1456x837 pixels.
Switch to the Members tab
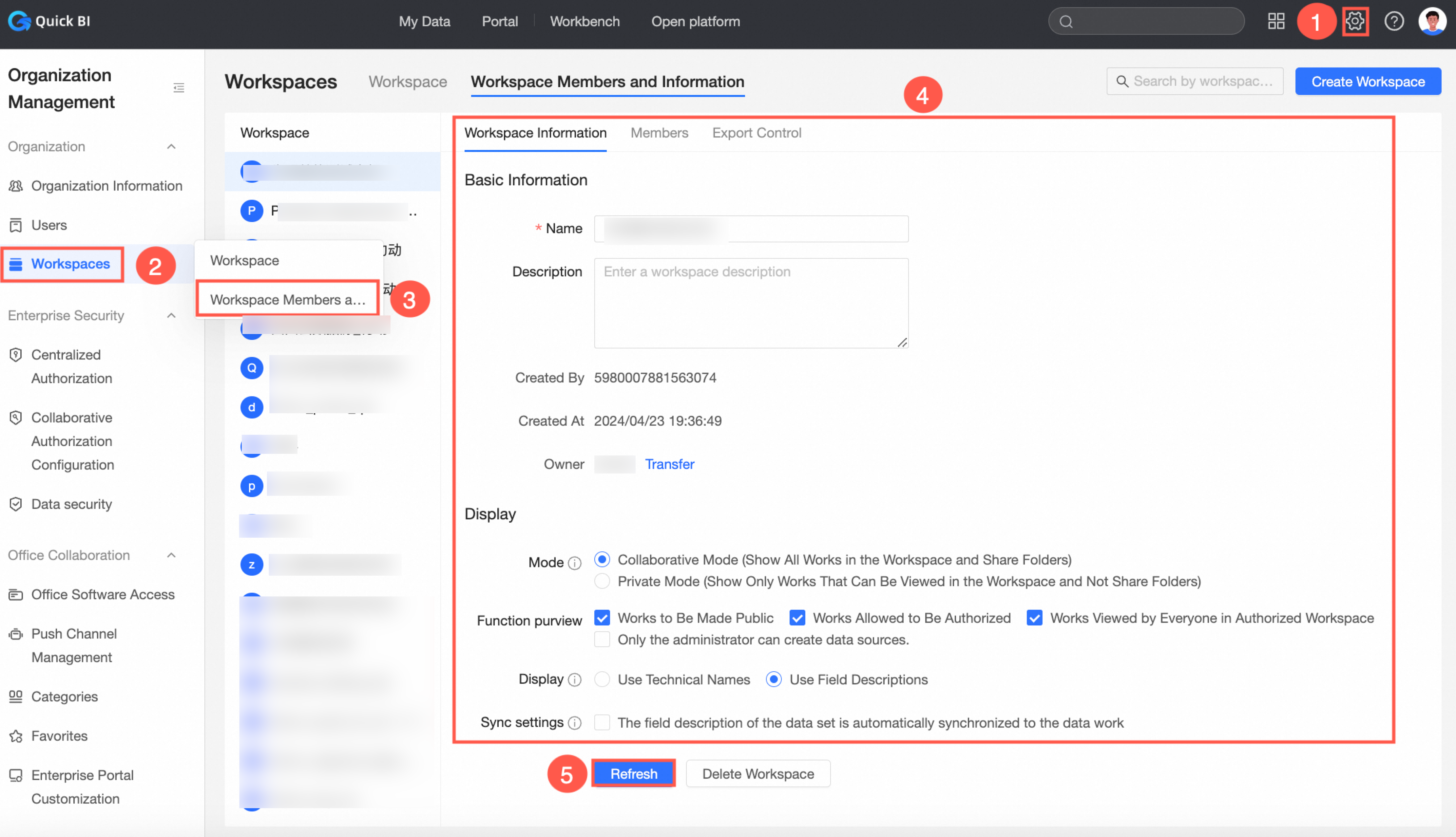click(659, 133)
